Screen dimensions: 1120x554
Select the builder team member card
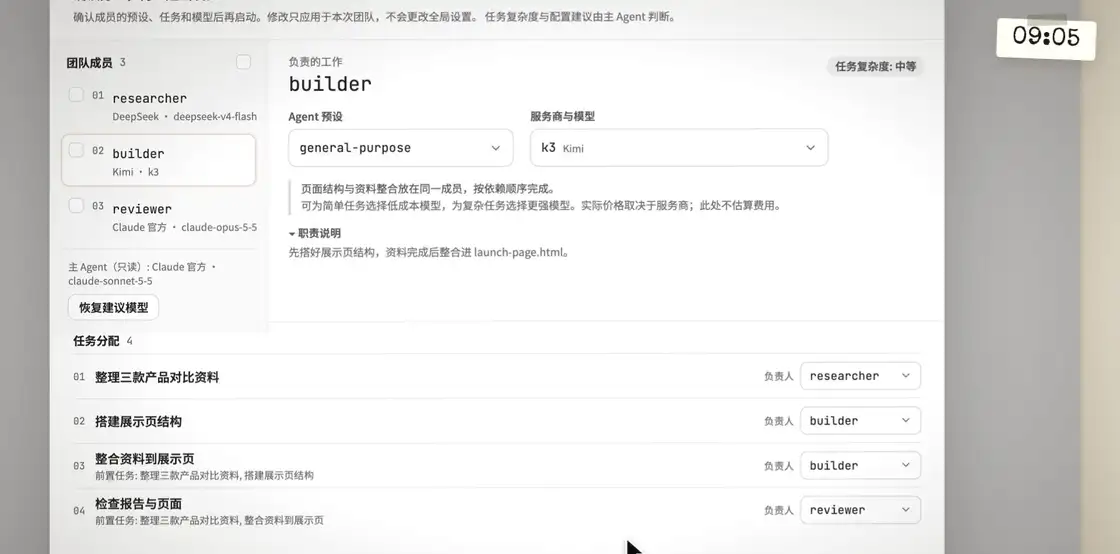(x=159, y=161)
